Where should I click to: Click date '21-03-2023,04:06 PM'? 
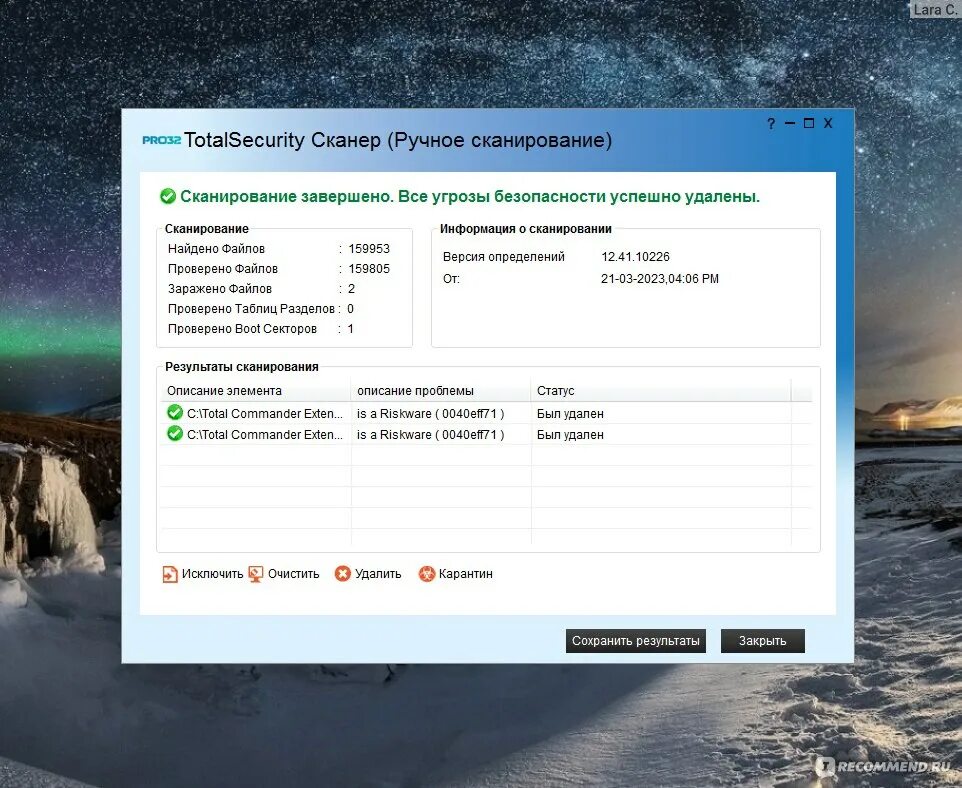coord(660,279)
